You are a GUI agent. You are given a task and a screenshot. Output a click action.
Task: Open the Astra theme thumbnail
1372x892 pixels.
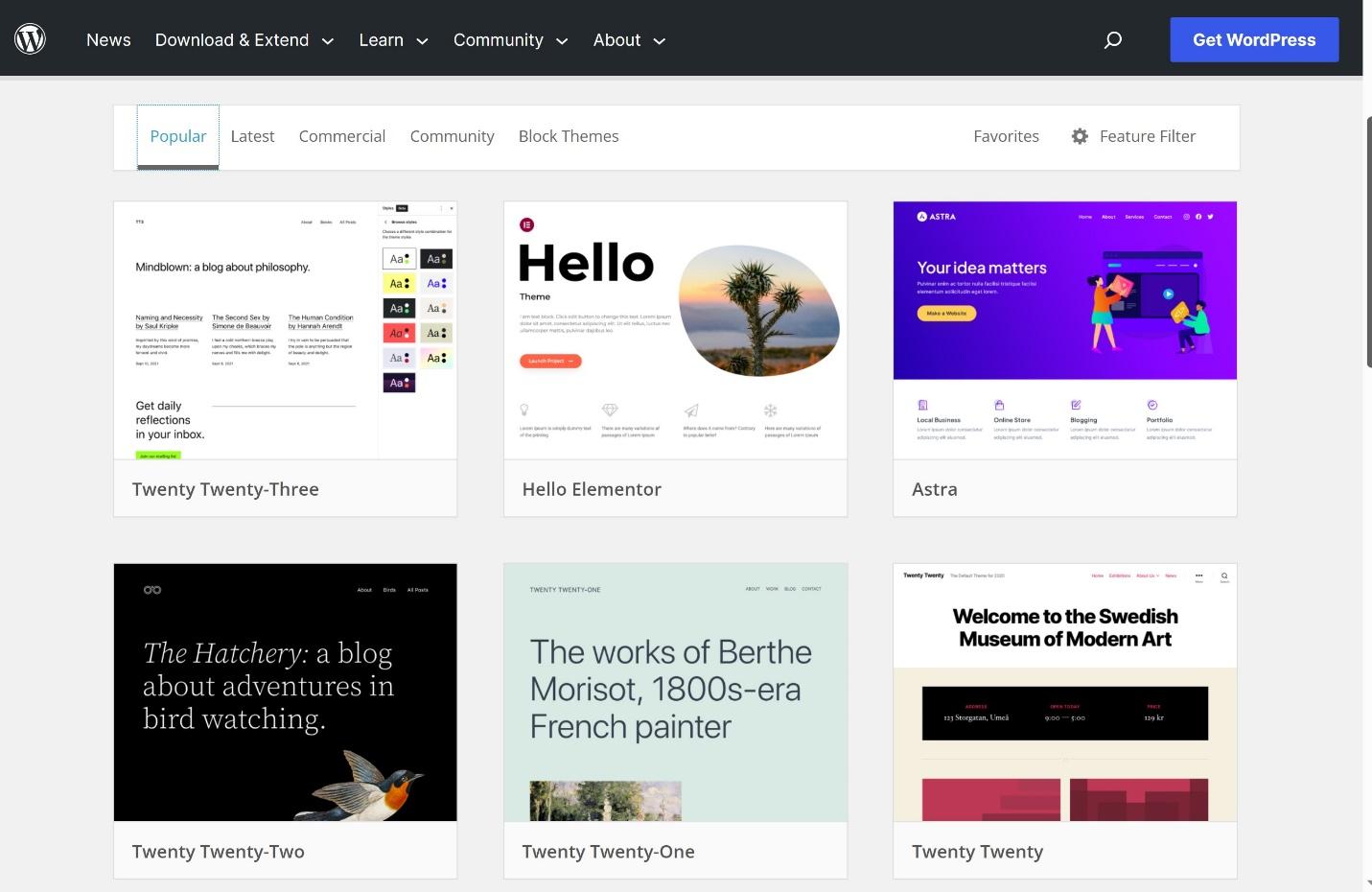click(x=1065, y=330)
